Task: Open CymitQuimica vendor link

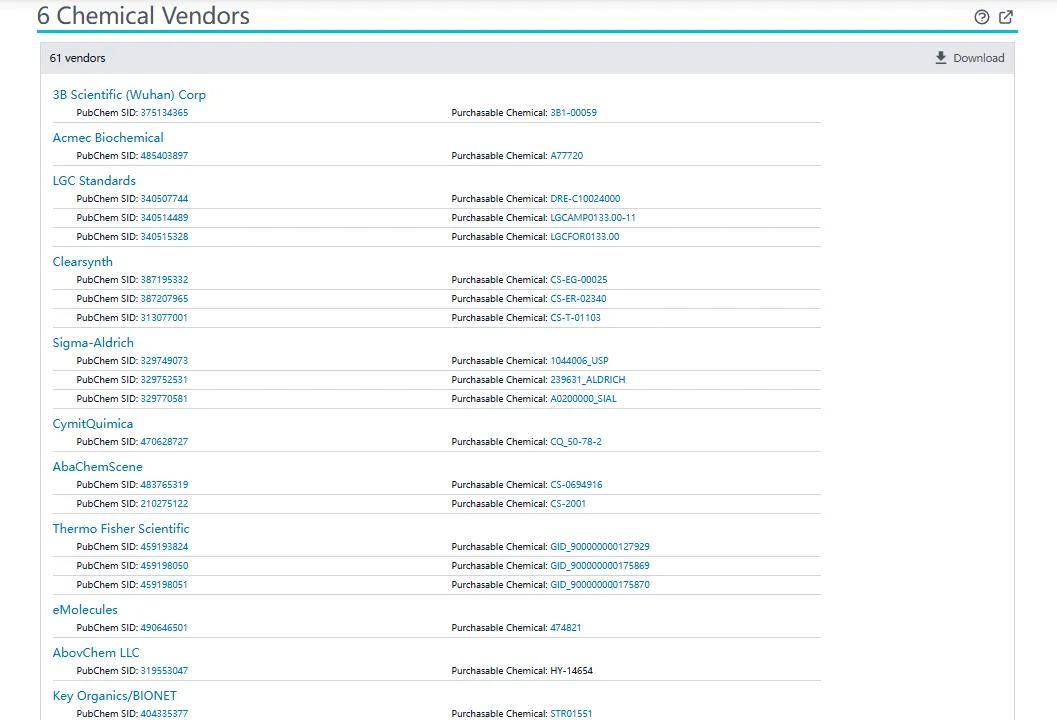Action: pyautogui.click(x=93, y=423)
